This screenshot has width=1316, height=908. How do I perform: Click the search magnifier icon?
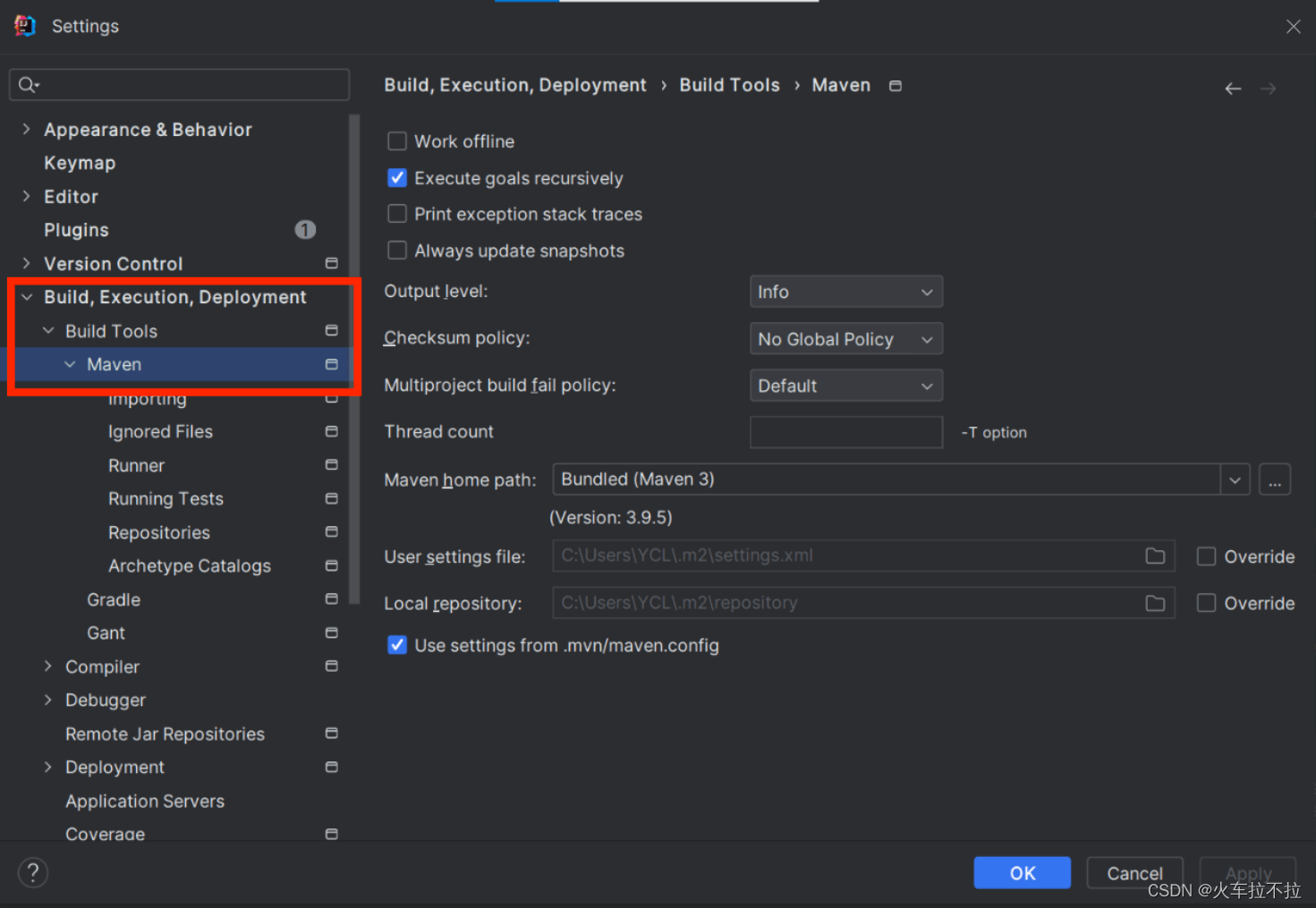[x=28, y=85]
